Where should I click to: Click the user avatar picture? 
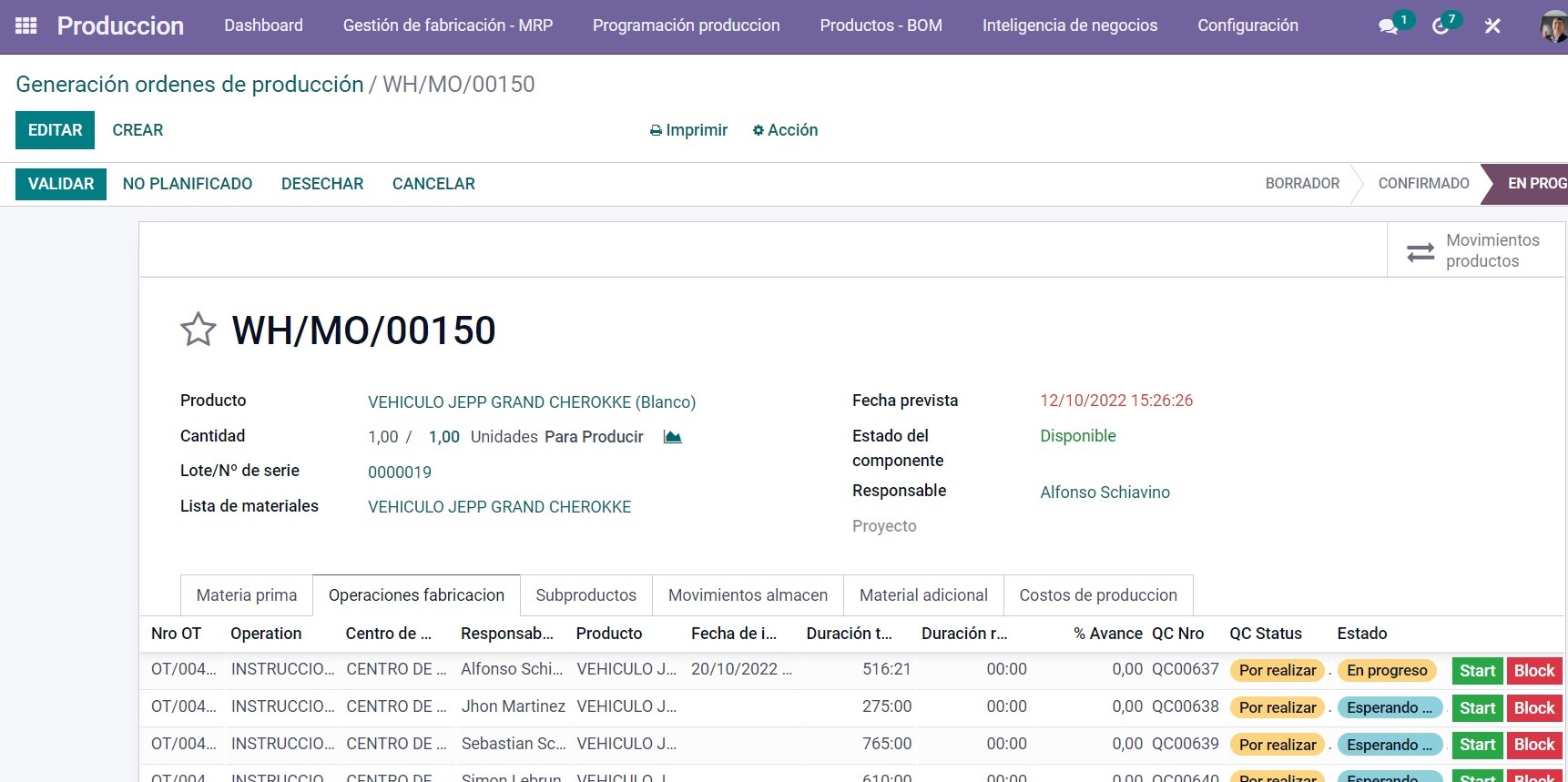tap(1553, 26)
